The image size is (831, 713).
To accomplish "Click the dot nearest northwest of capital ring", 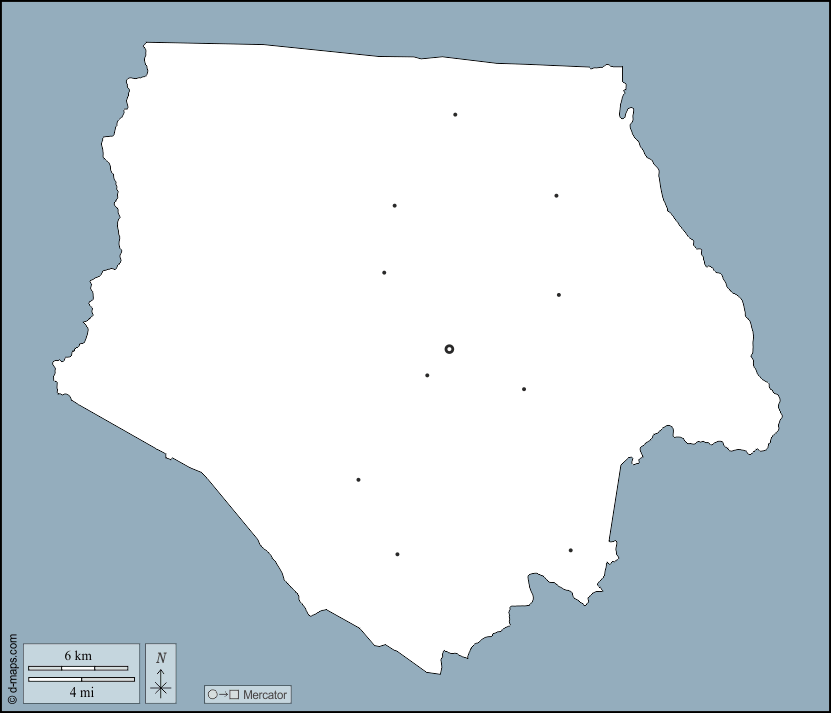I will (x=384, y=272).
